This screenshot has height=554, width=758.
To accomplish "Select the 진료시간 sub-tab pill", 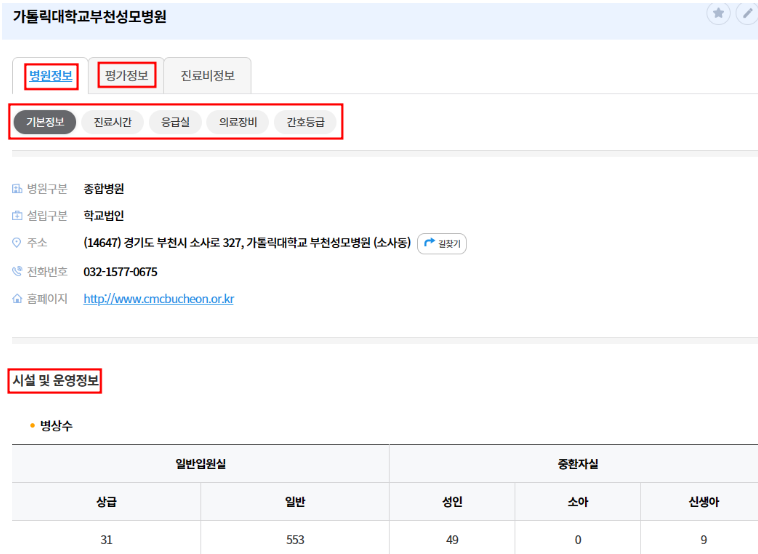I will pos(113,122).
